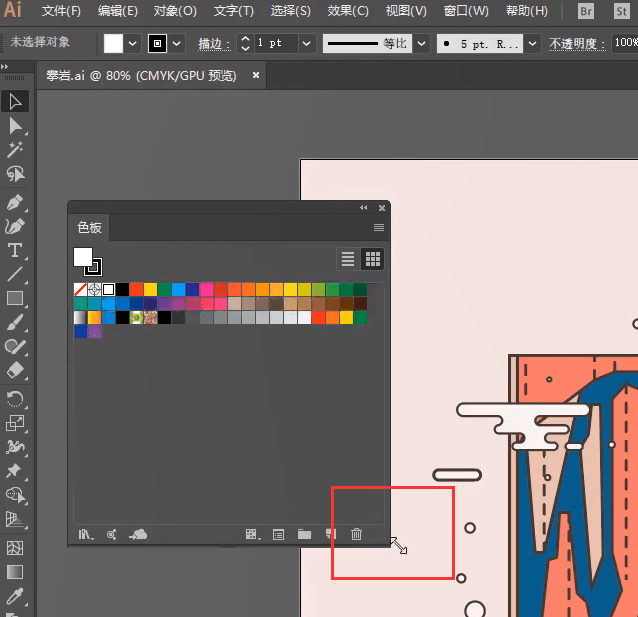Open fill color dropdown in control bar
The image size is (638, 617).
(133, 43)
